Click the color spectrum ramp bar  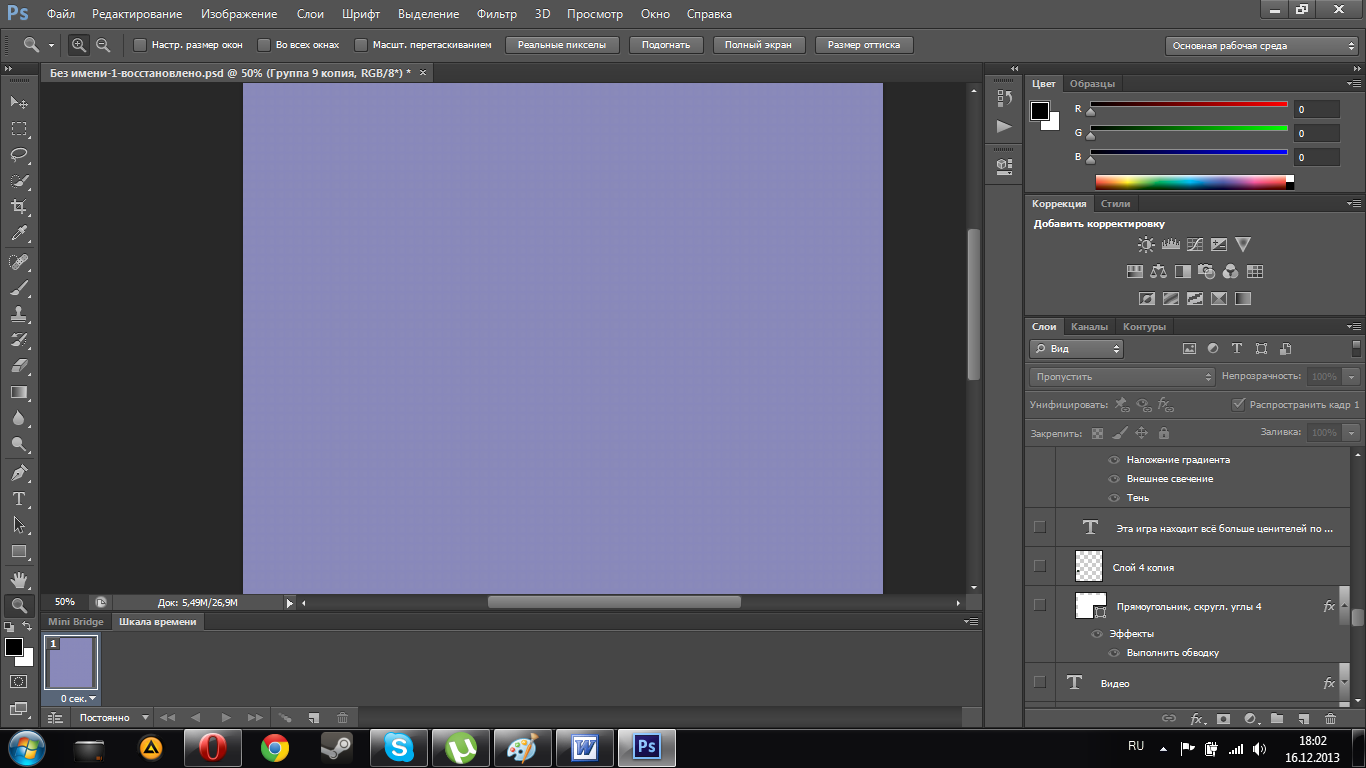pos(1190,182)
